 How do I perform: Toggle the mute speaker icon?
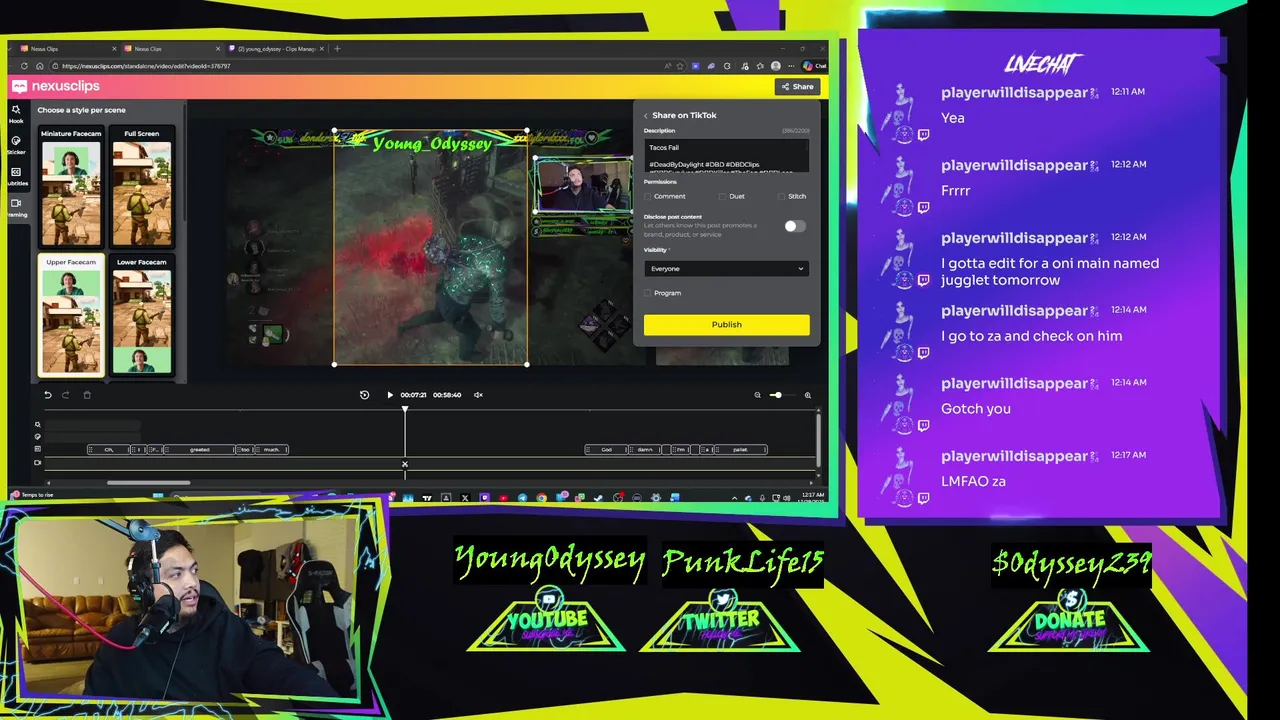tap(478, 395)
